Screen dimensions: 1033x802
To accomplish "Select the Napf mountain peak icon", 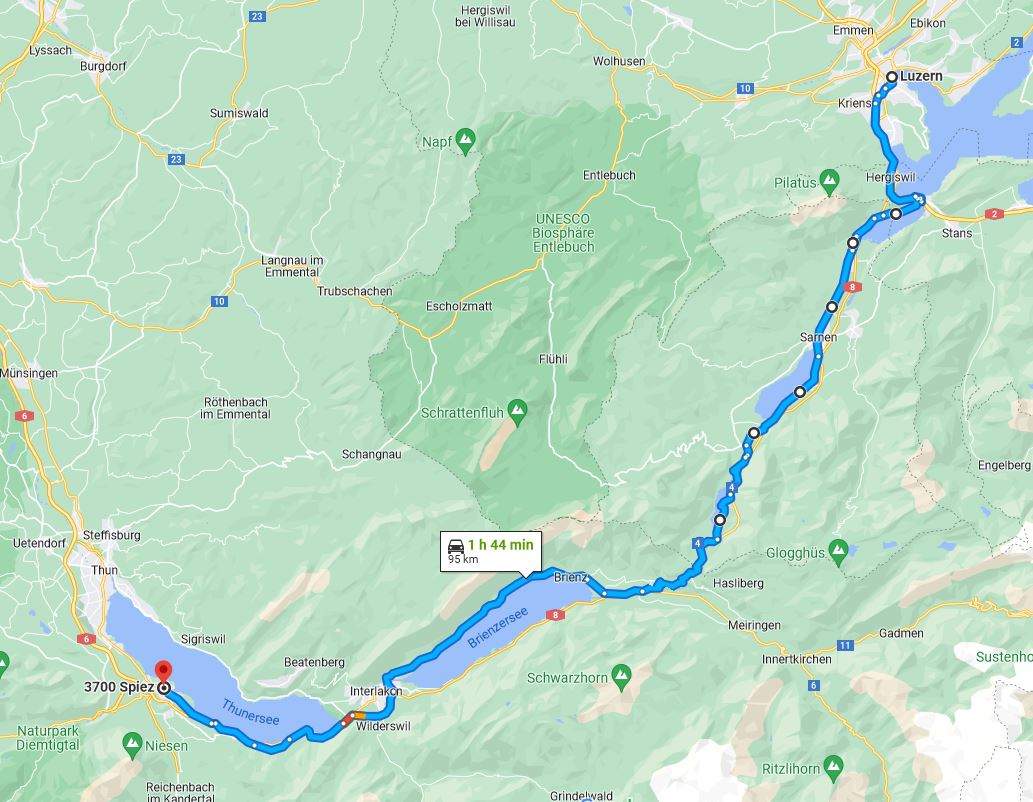I will (466, 142).
